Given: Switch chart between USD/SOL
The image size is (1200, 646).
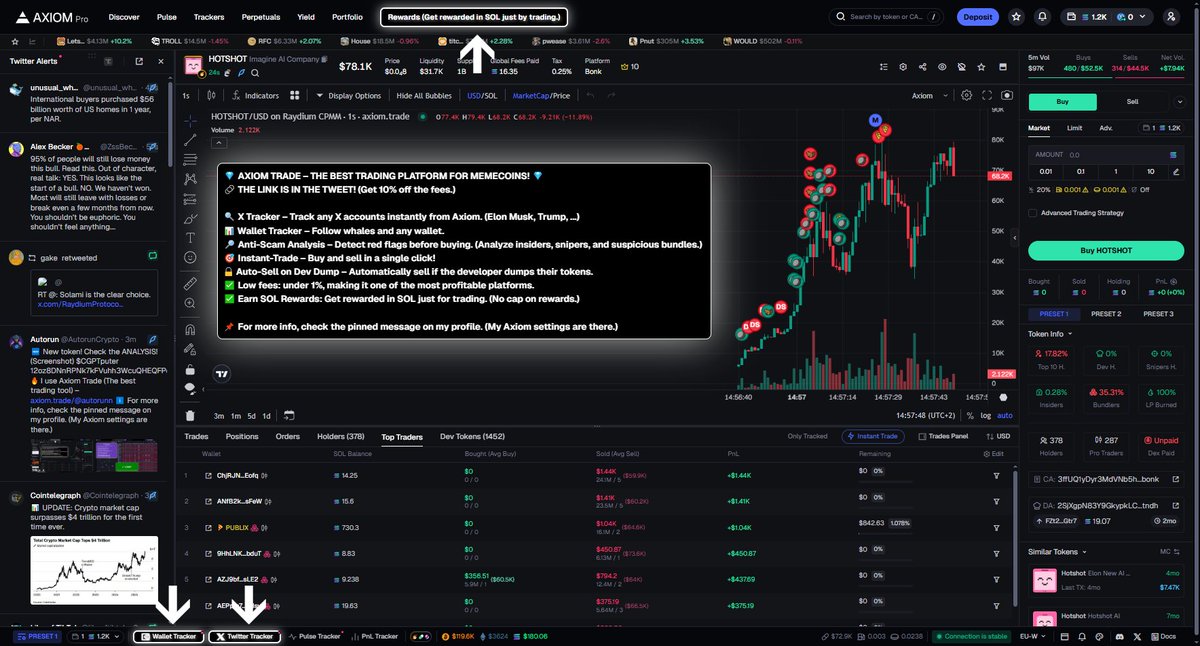Looking at the screenshot, I should pos(482,96).
